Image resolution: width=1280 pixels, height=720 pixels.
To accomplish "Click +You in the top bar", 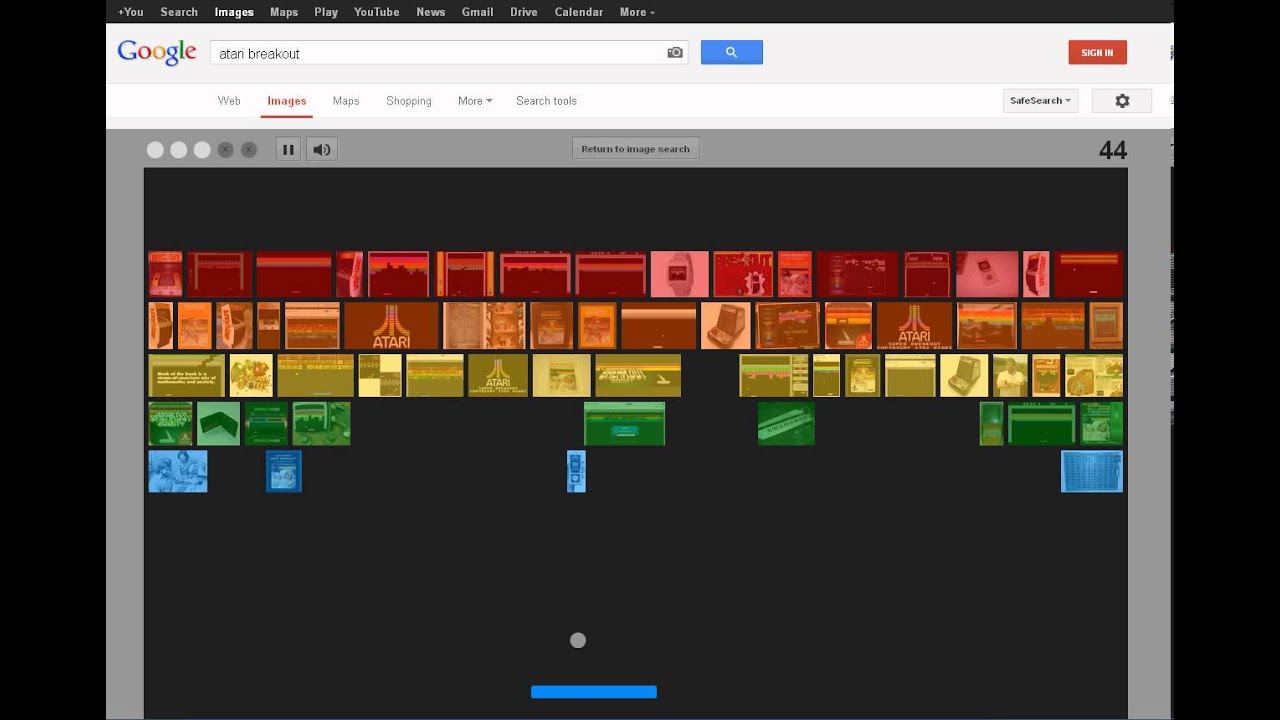I will [x=130, y=12].
